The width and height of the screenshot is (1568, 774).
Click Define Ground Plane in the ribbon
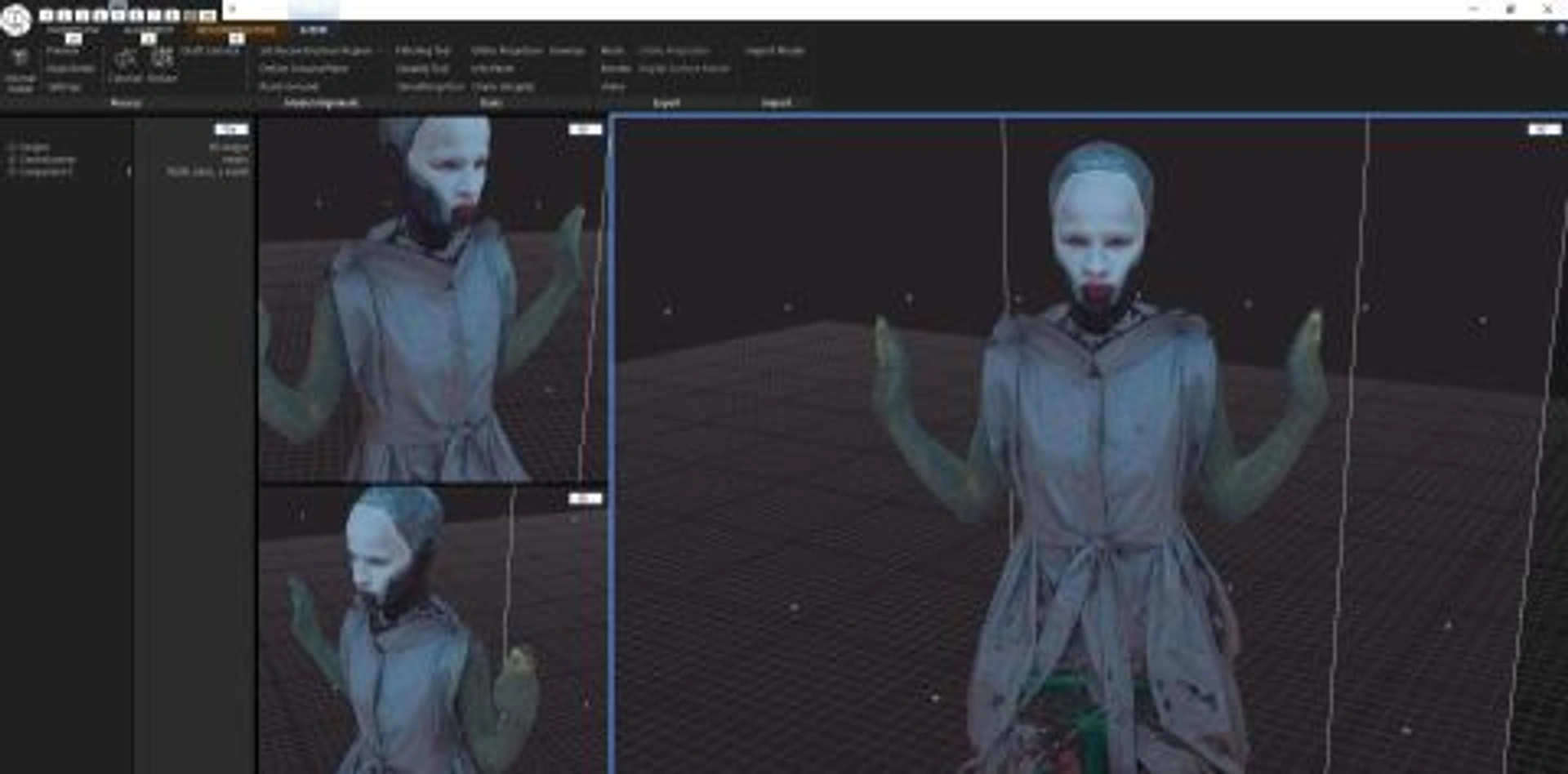(303, 69)
